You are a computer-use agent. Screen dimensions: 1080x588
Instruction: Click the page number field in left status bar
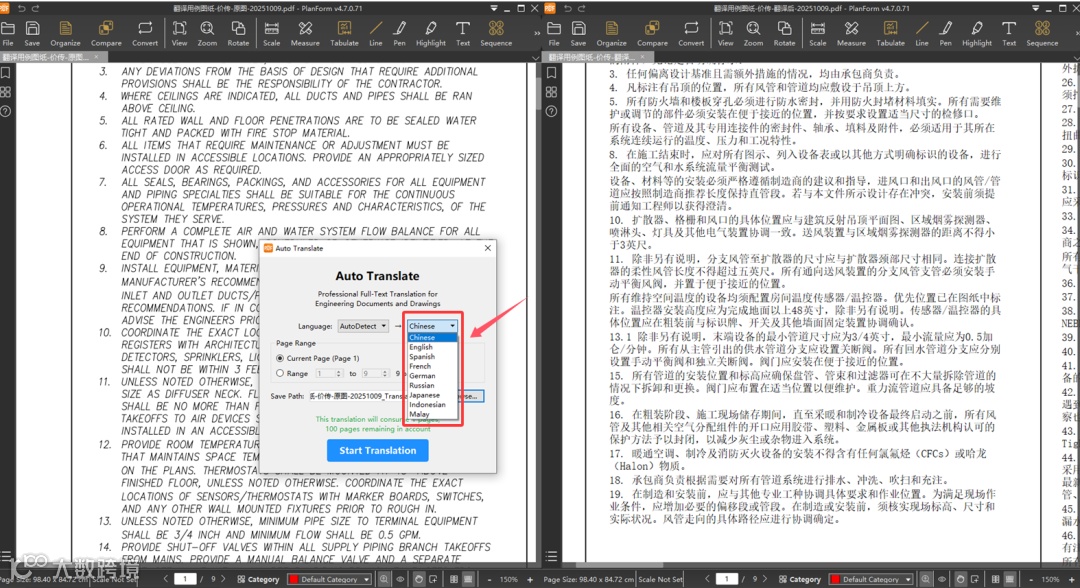185,579
